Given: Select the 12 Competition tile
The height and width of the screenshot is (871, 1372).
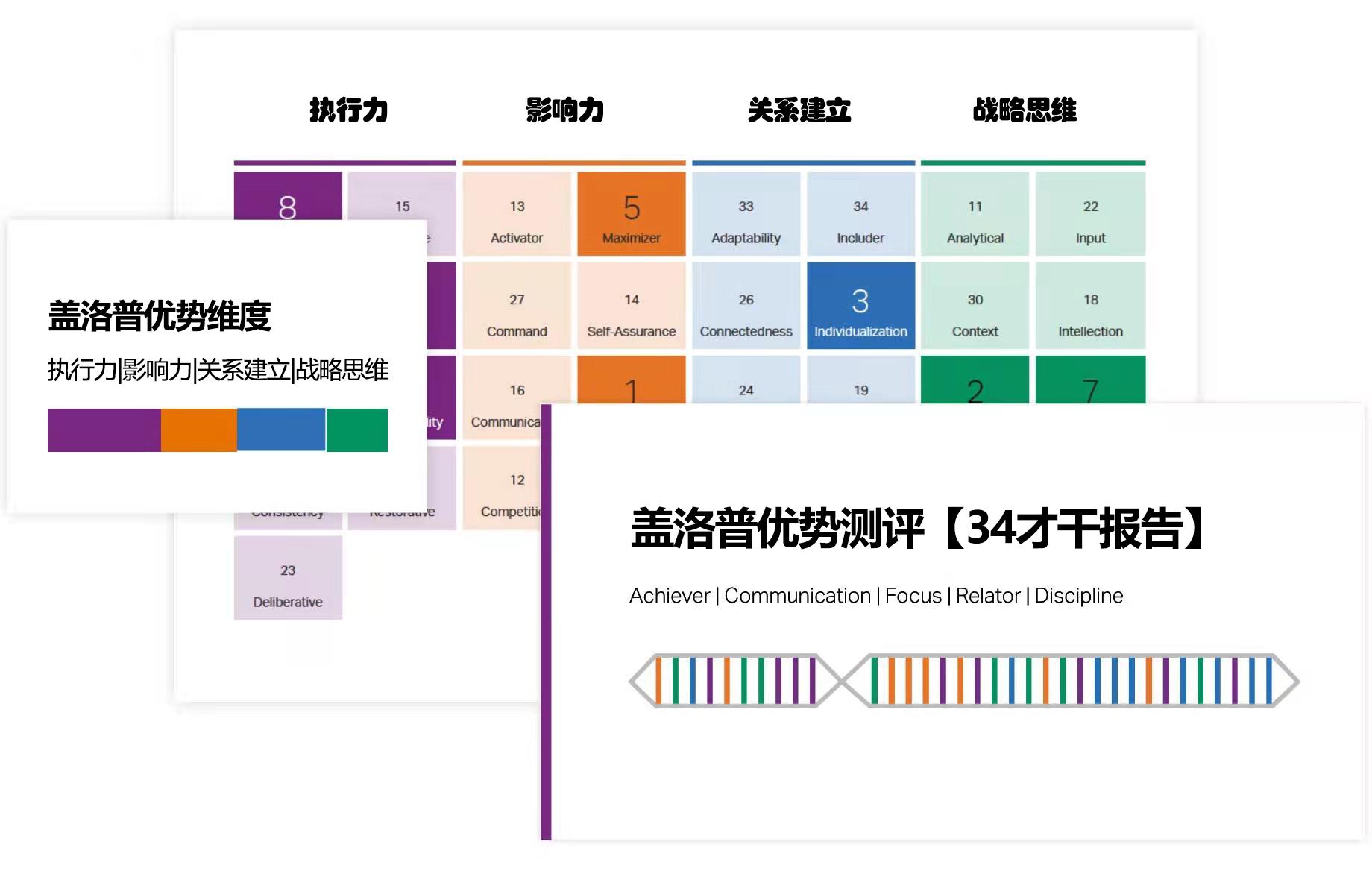Looking at the screenshot, I should click(x=503, y=488).
